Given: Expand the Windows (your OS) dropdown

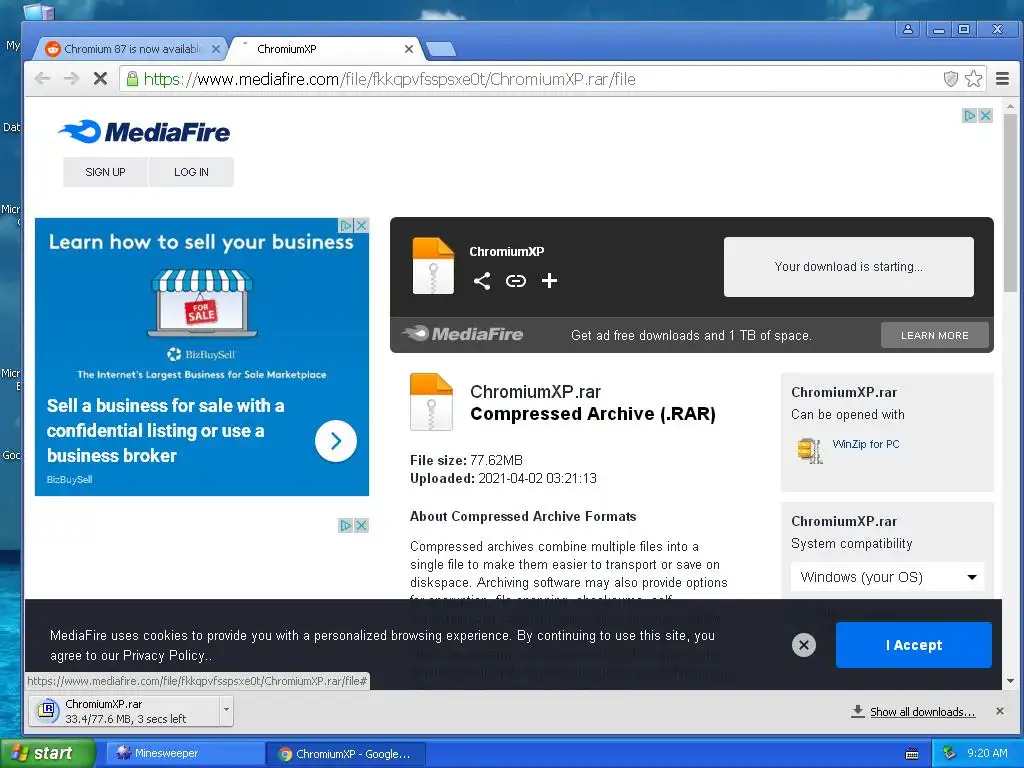Looking at the screenshot, I should coord(888,577).
